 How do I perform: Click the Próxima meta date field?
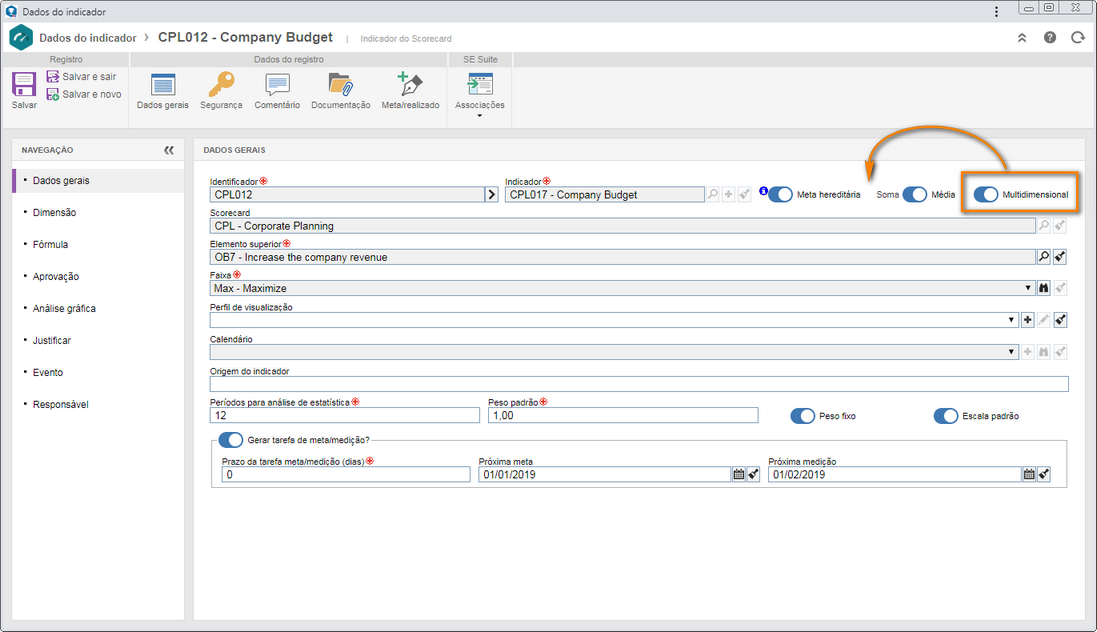[x=604, y=475]
